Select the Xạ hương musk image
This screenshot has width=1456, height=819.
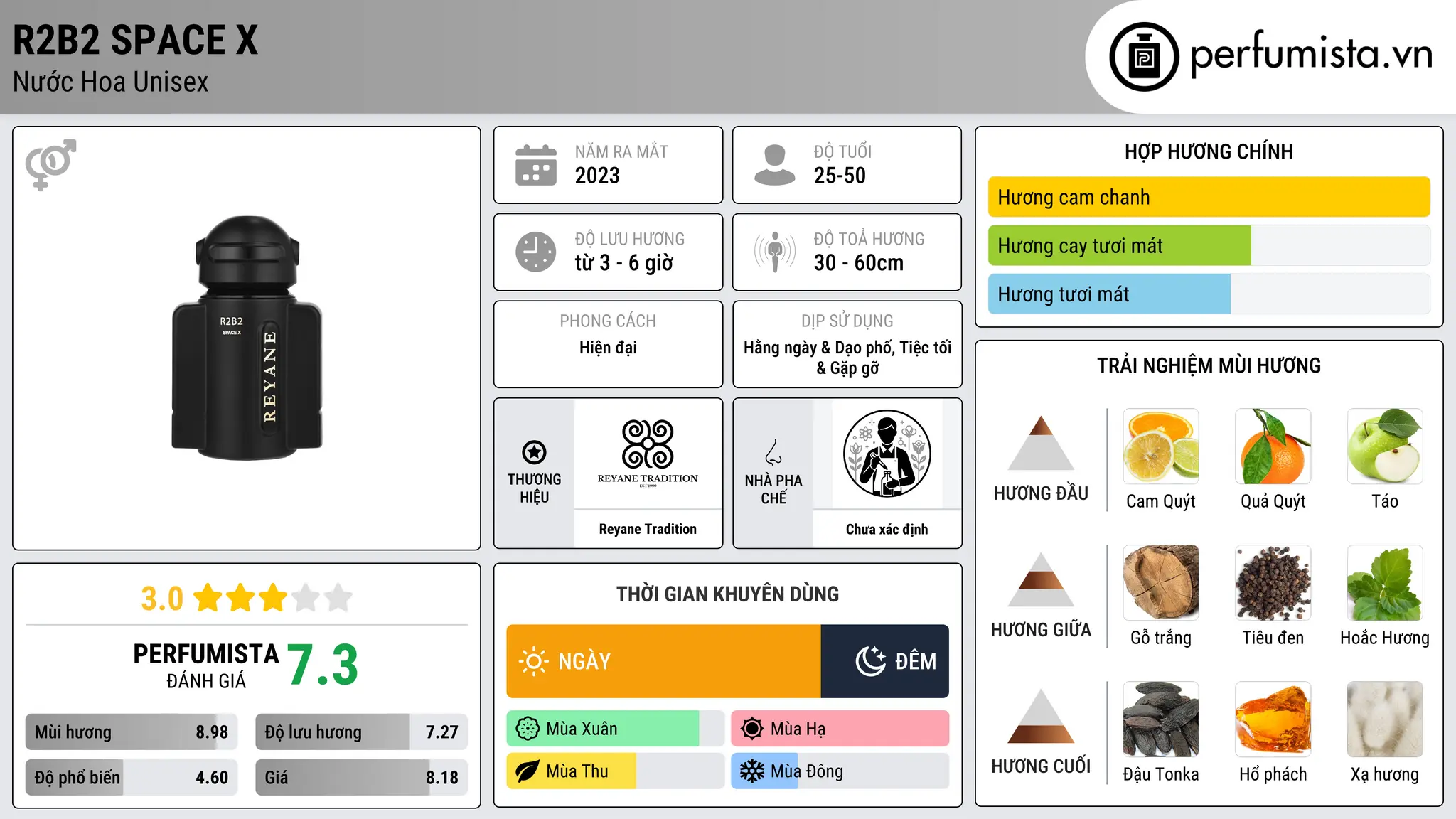point(1385,719)
